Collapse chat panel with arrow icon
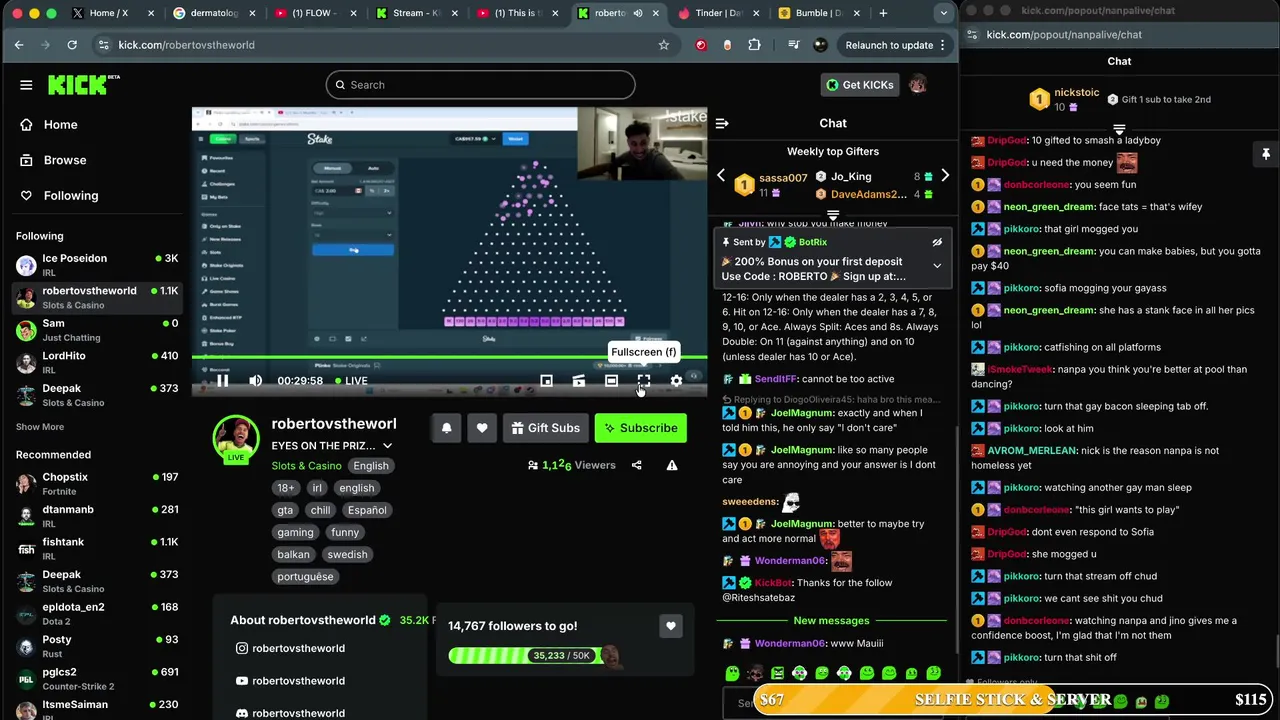 pos(722,123)
